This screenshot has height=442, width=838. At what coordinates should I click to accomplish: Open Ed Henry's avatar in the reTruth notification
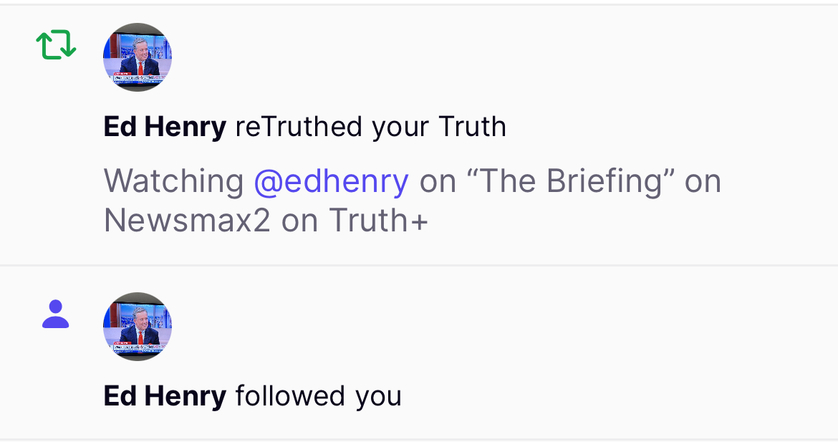[x=138, y=57]
